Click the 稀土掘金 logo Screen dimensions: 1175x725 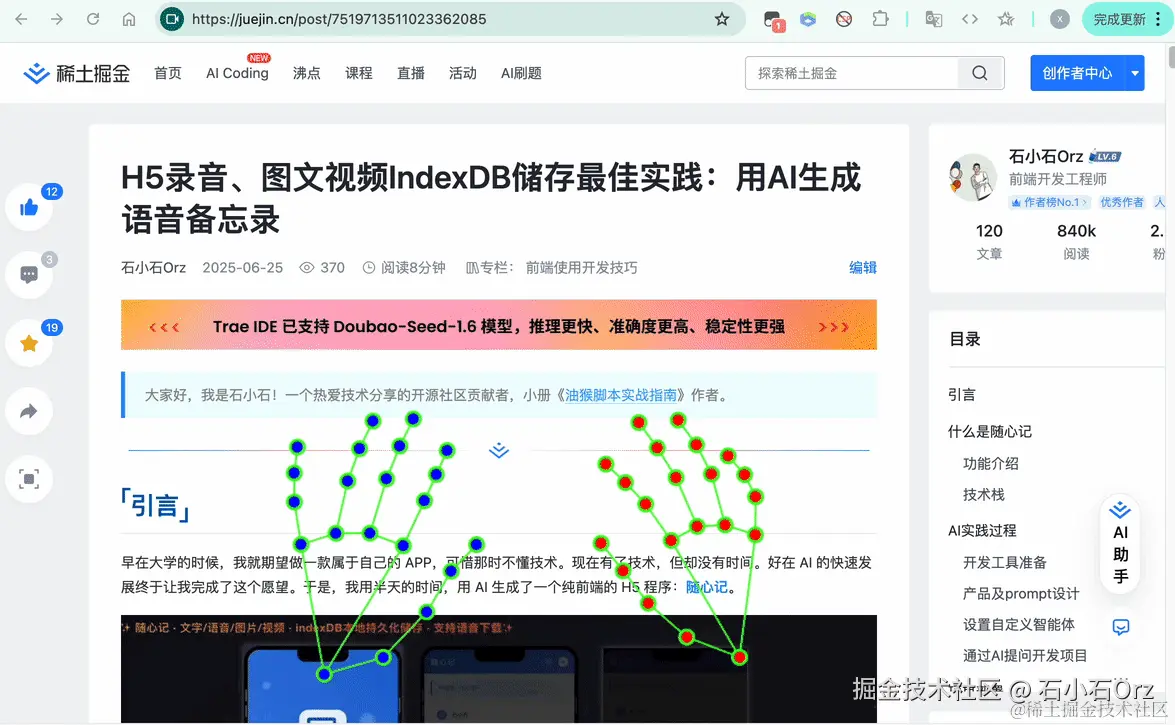pyautogui.click(x=76, y=73)
